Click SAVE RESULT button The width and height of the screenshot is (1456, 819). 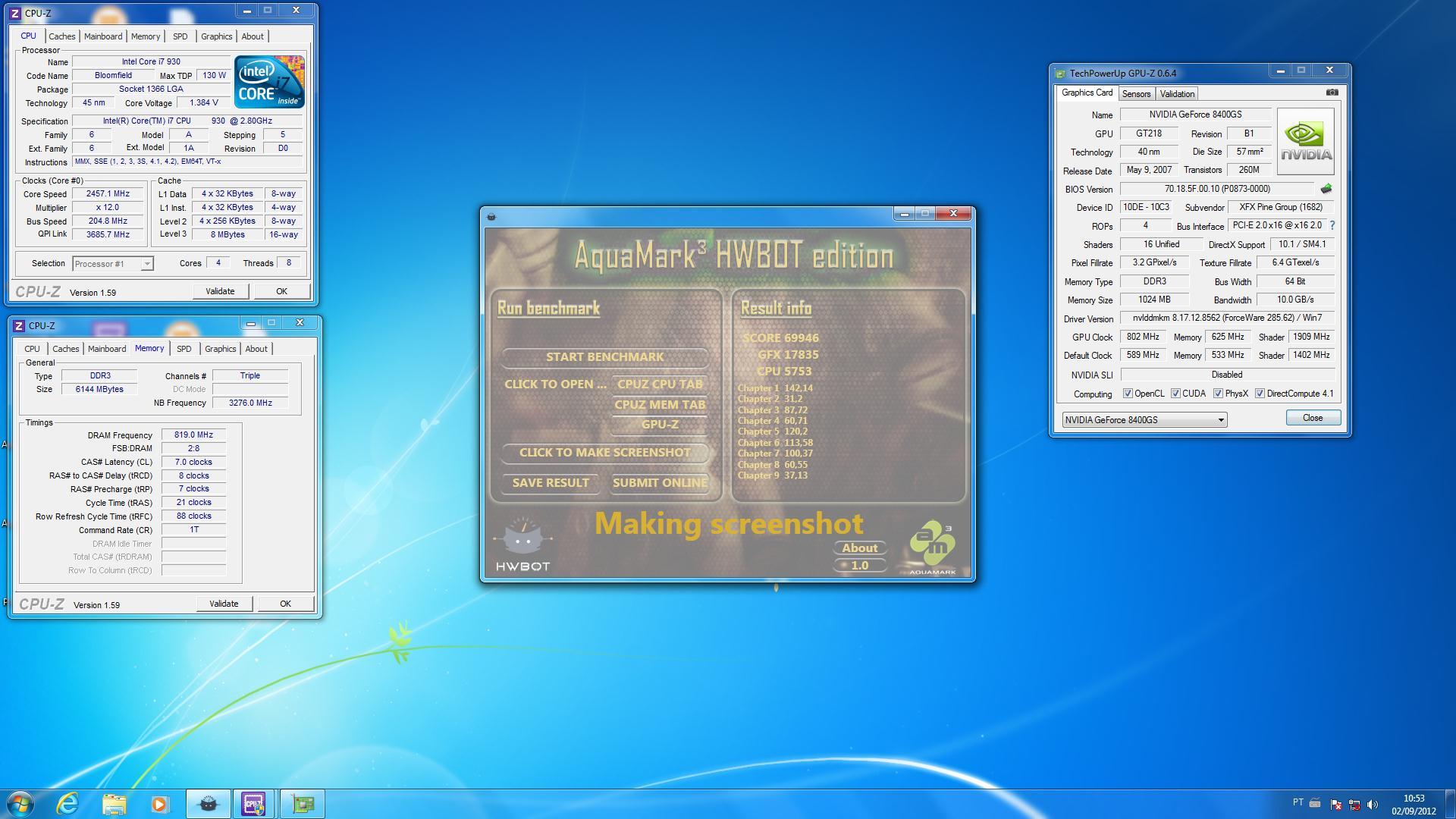(x=551, y=482)
